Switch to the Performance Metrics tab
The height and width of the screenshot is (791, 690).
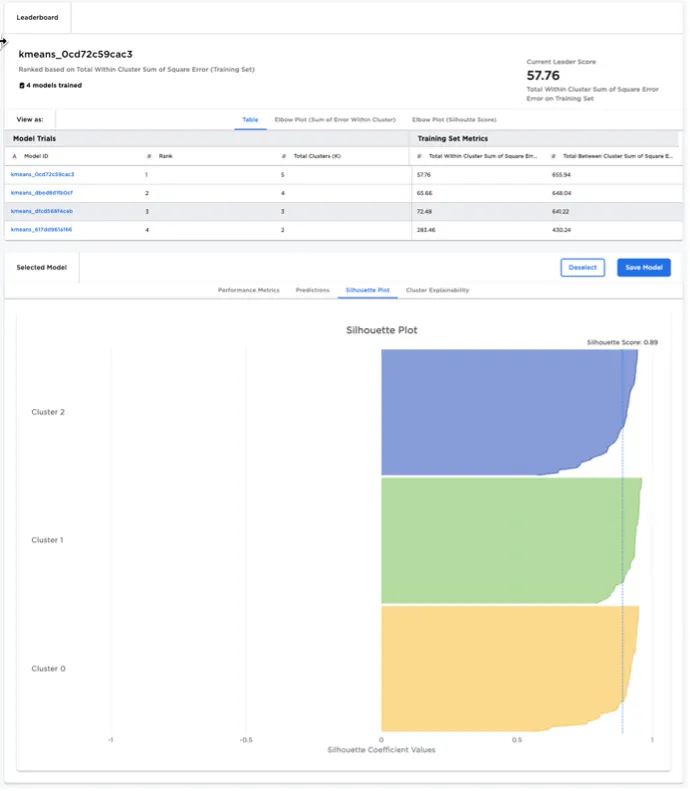(248, 290)
